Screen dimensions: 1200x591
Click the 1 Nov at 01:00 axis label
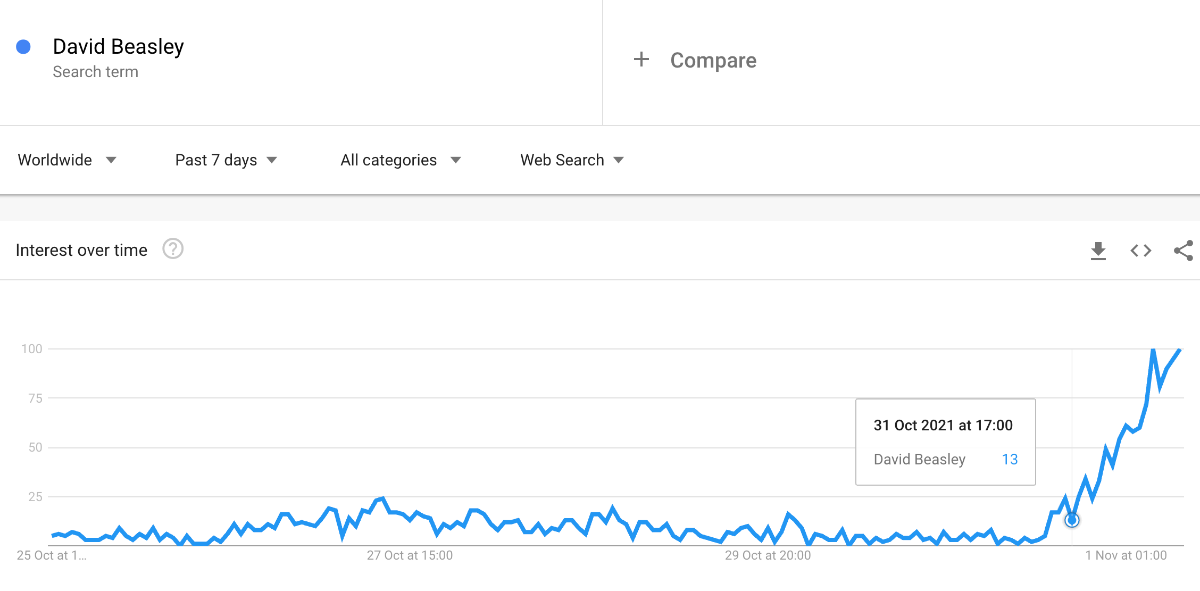pos(1125,555)
